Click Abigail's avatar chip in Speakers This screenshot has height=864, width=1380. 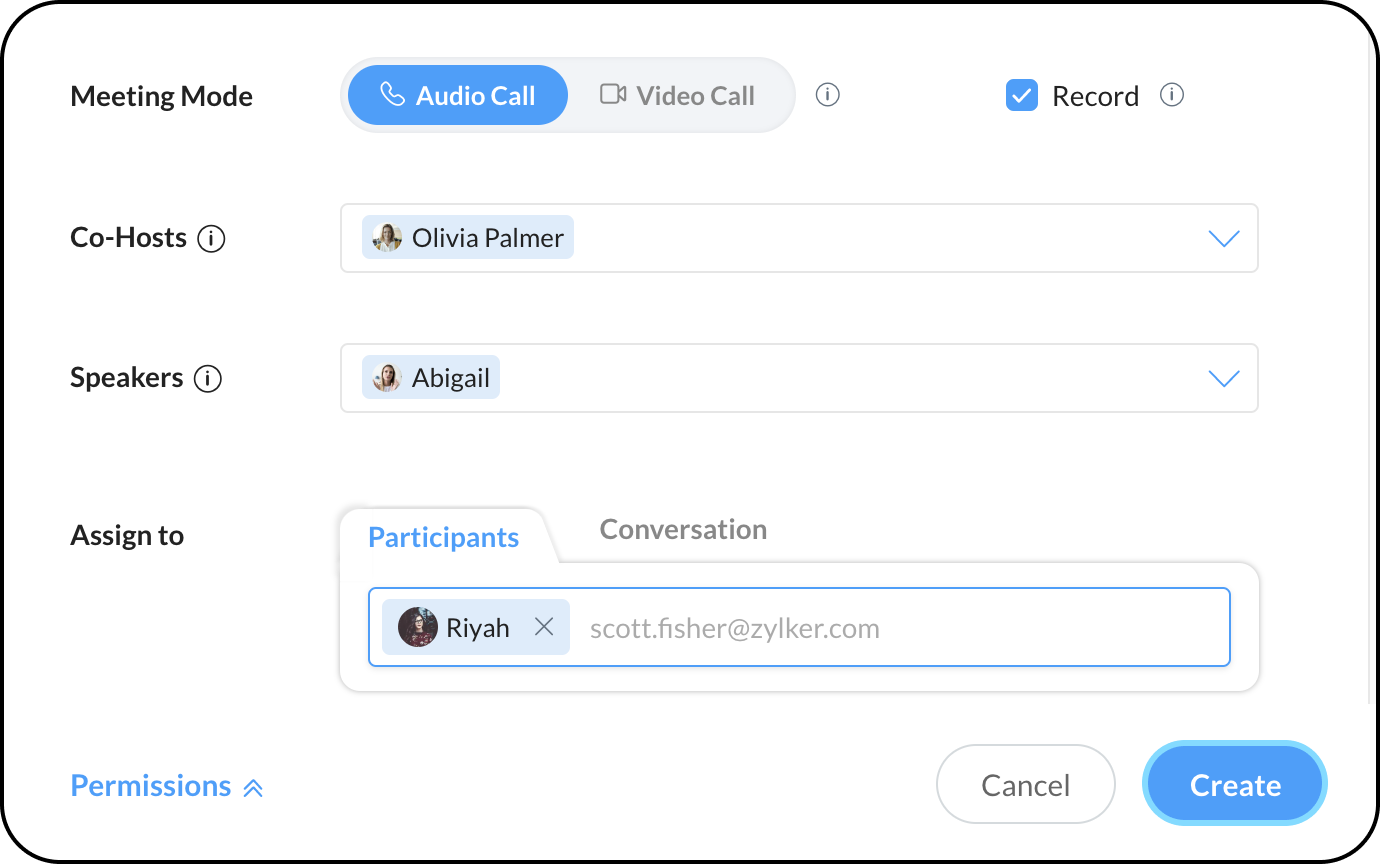click(x=387, y=379)
